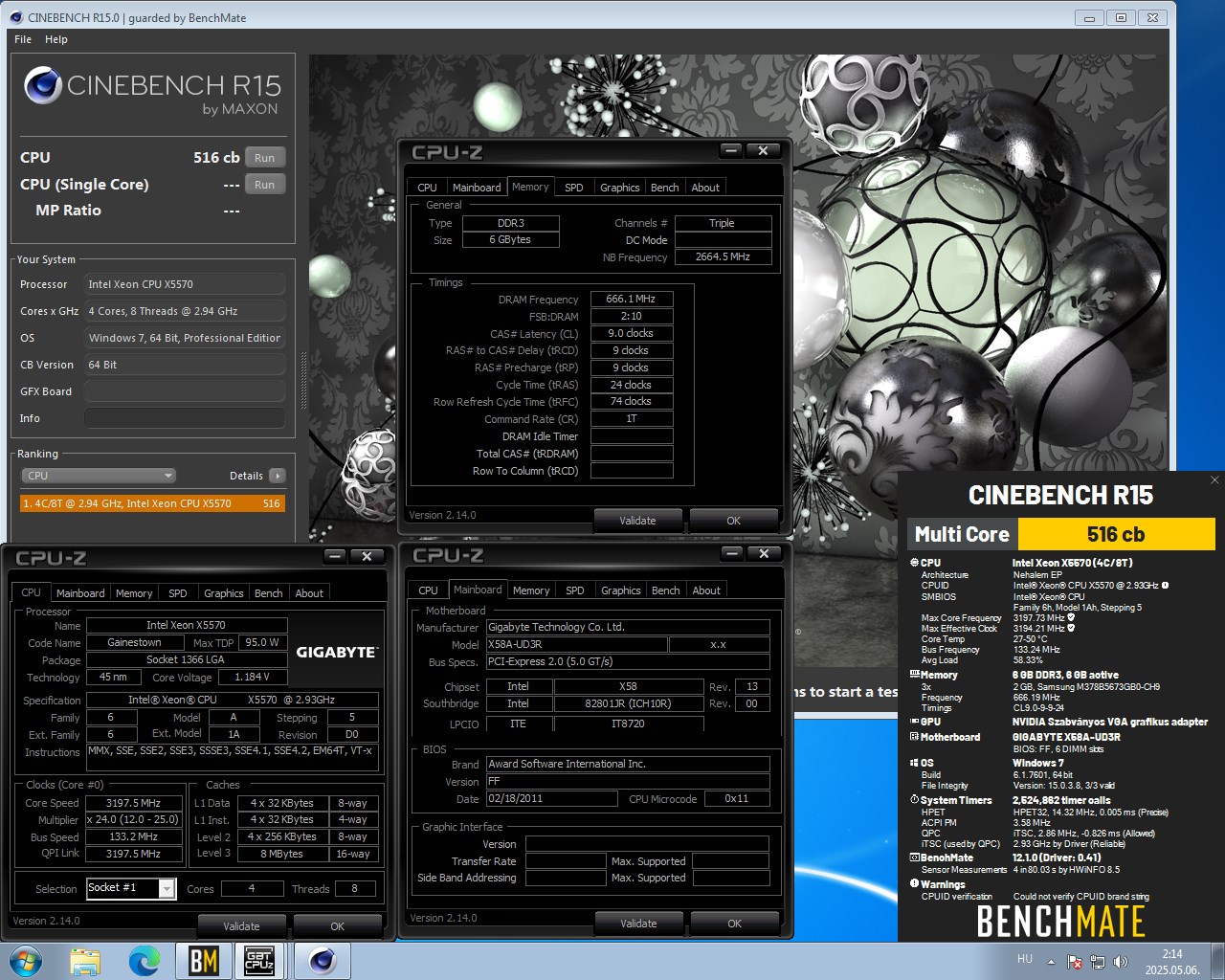Switch to BenchMate via its BM taskbar icon

203,961
